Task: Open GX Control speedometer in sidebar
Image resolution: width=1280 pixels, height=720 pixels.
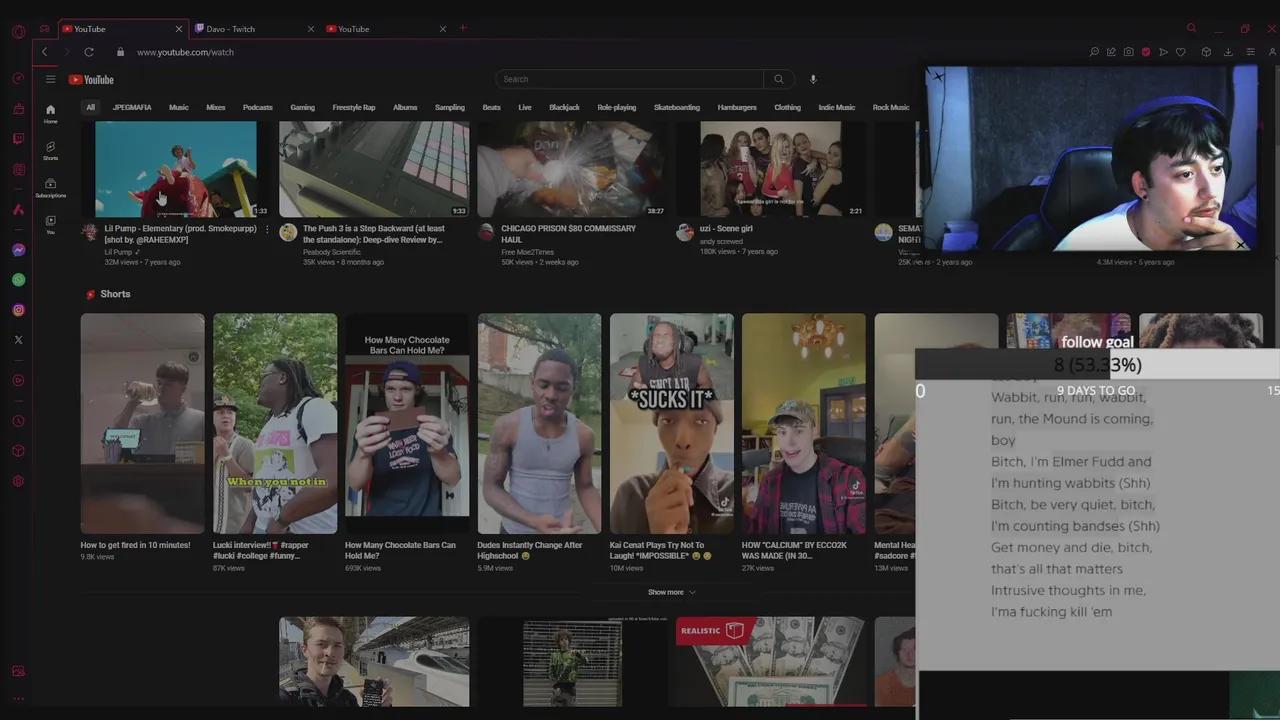Action: tap(18, 78)
